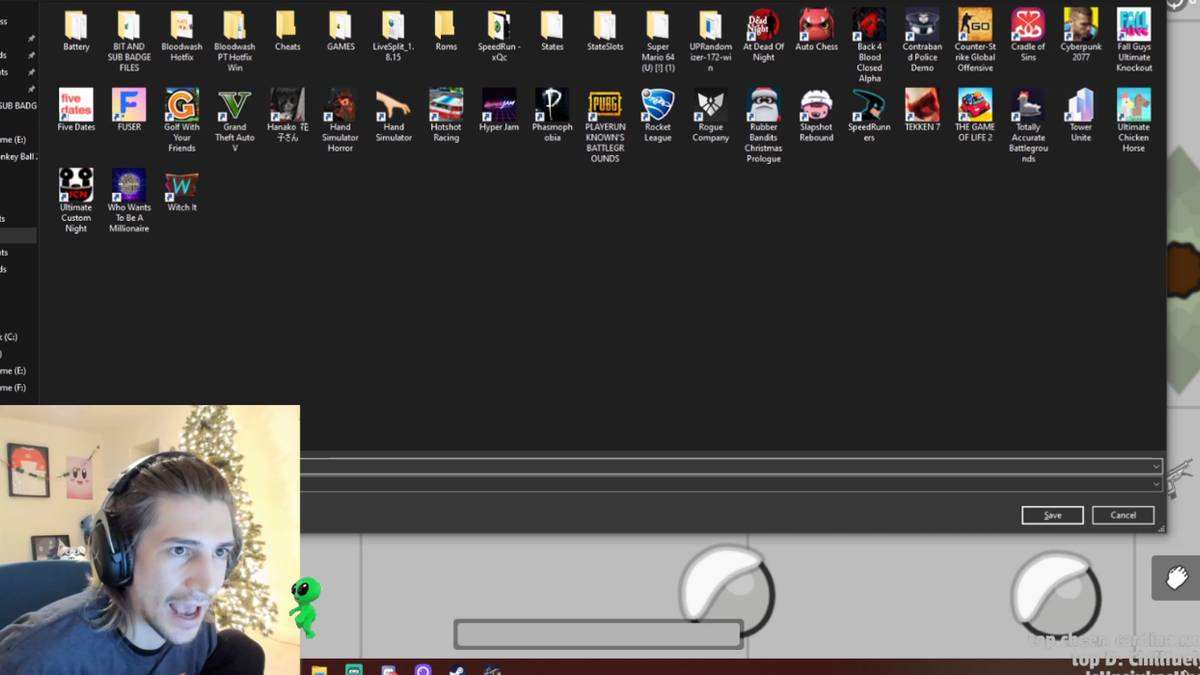This screenshot has width=1200, height=675.
Task: Expand the save as type dropdown
Action: point(1156,484)
